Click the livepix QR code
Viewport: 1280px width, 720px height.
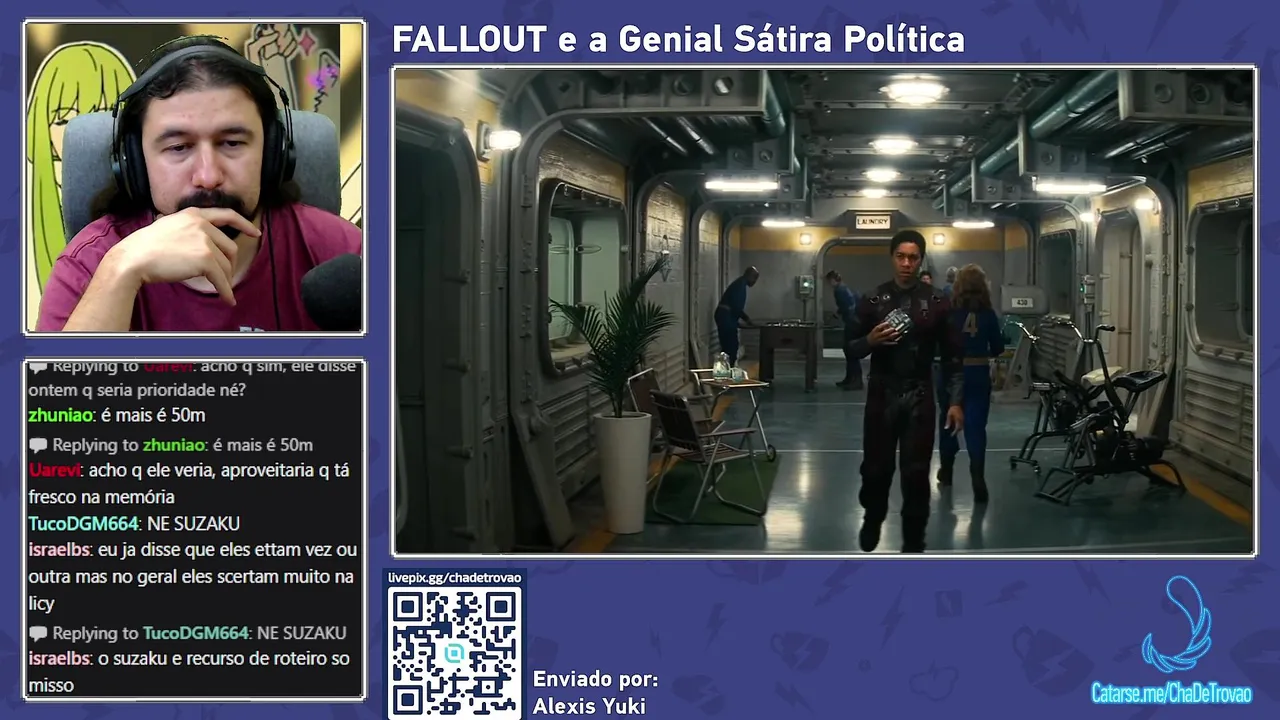[x=455, y=653]
